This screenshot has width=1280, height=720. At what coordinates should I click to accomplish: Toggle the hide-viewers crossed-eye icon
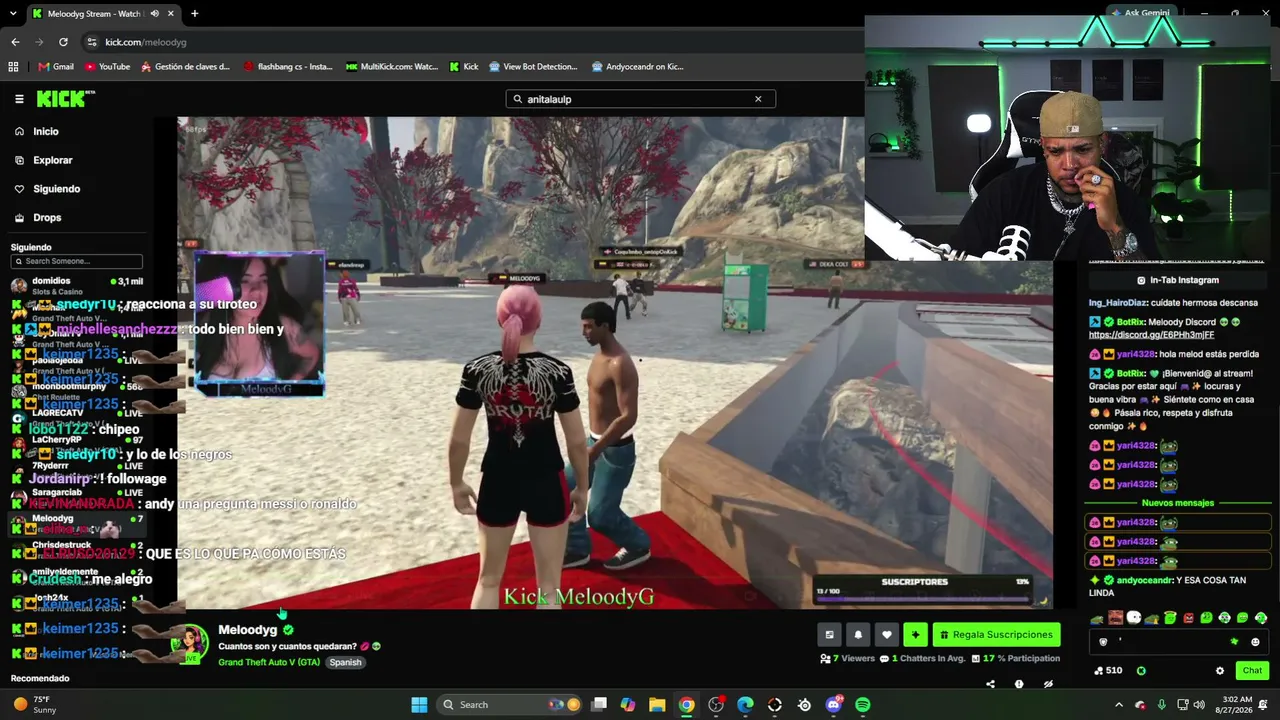(x=1048, y=684)
